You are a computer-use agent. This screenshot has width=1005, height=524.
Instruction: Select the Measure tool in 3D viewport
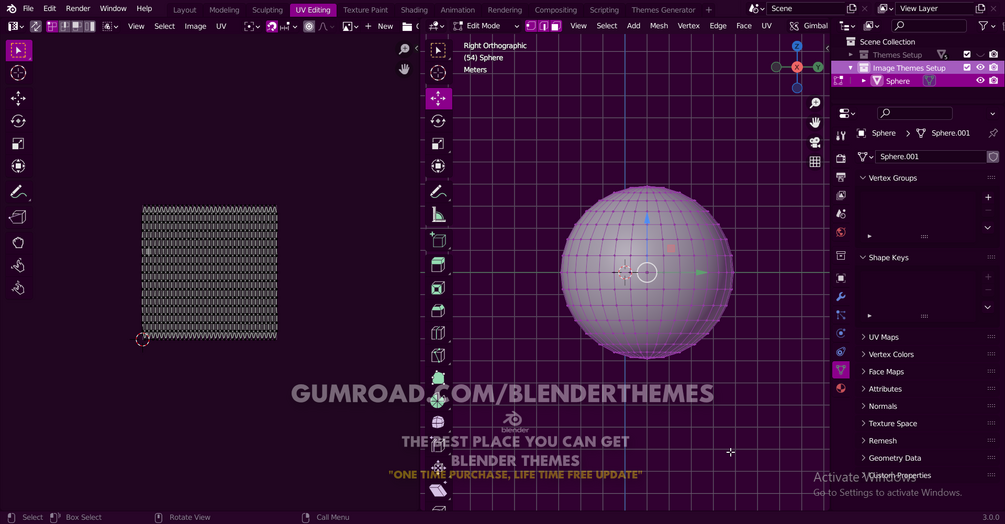pos(438,215)
